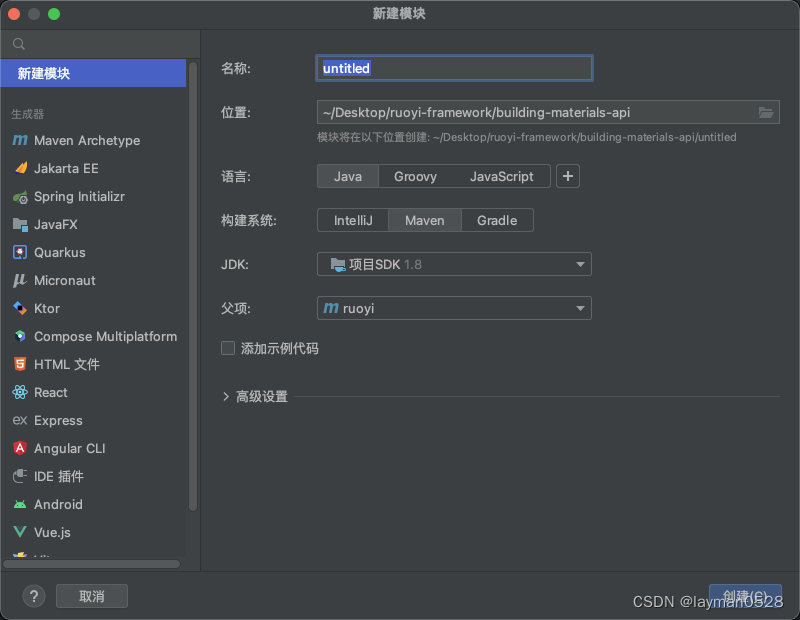Open the Maven Archetype generator entry

(93, 140)
